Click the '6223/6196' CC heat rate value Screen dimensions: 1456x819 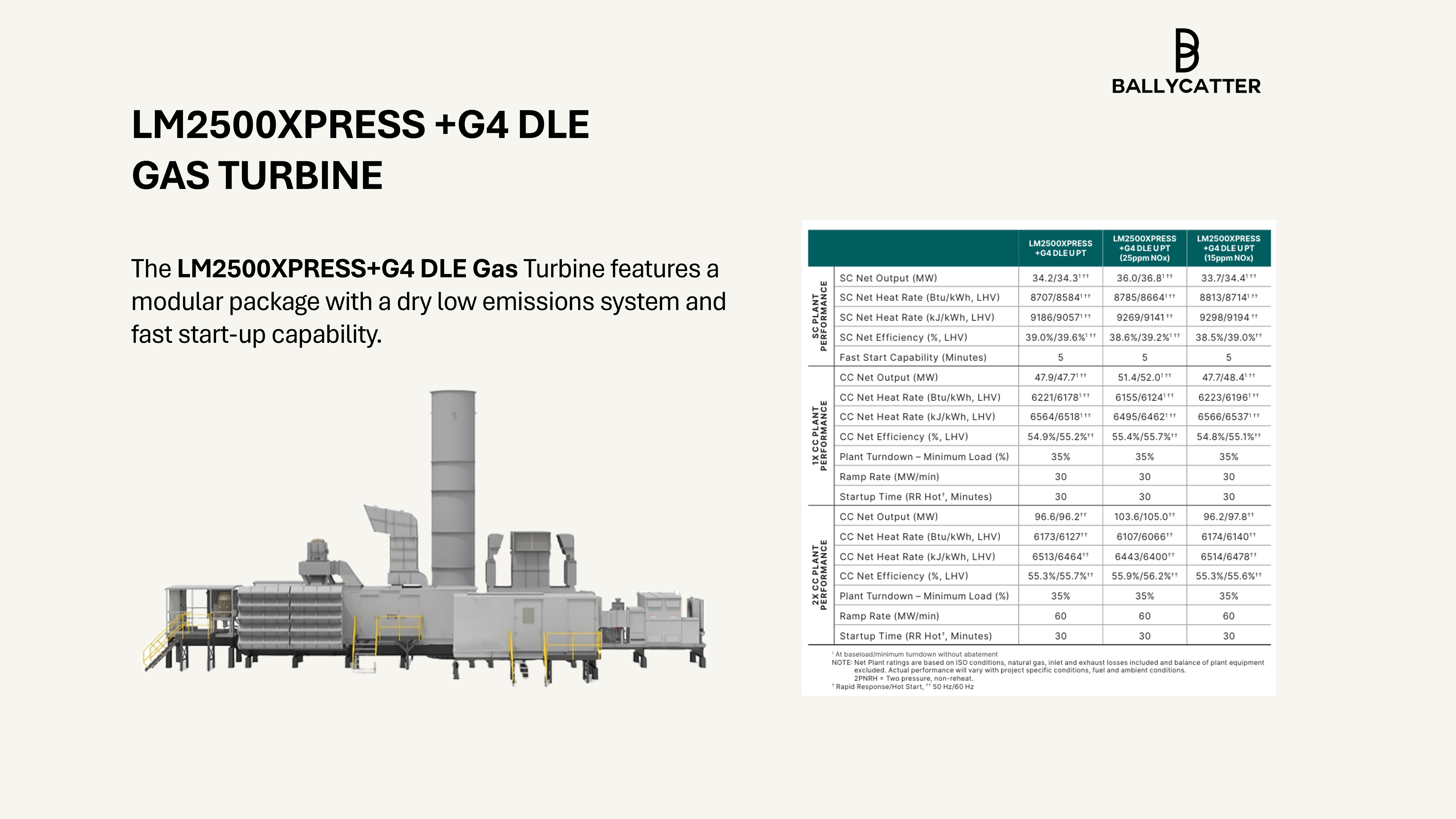click(x=1229, y=397)
